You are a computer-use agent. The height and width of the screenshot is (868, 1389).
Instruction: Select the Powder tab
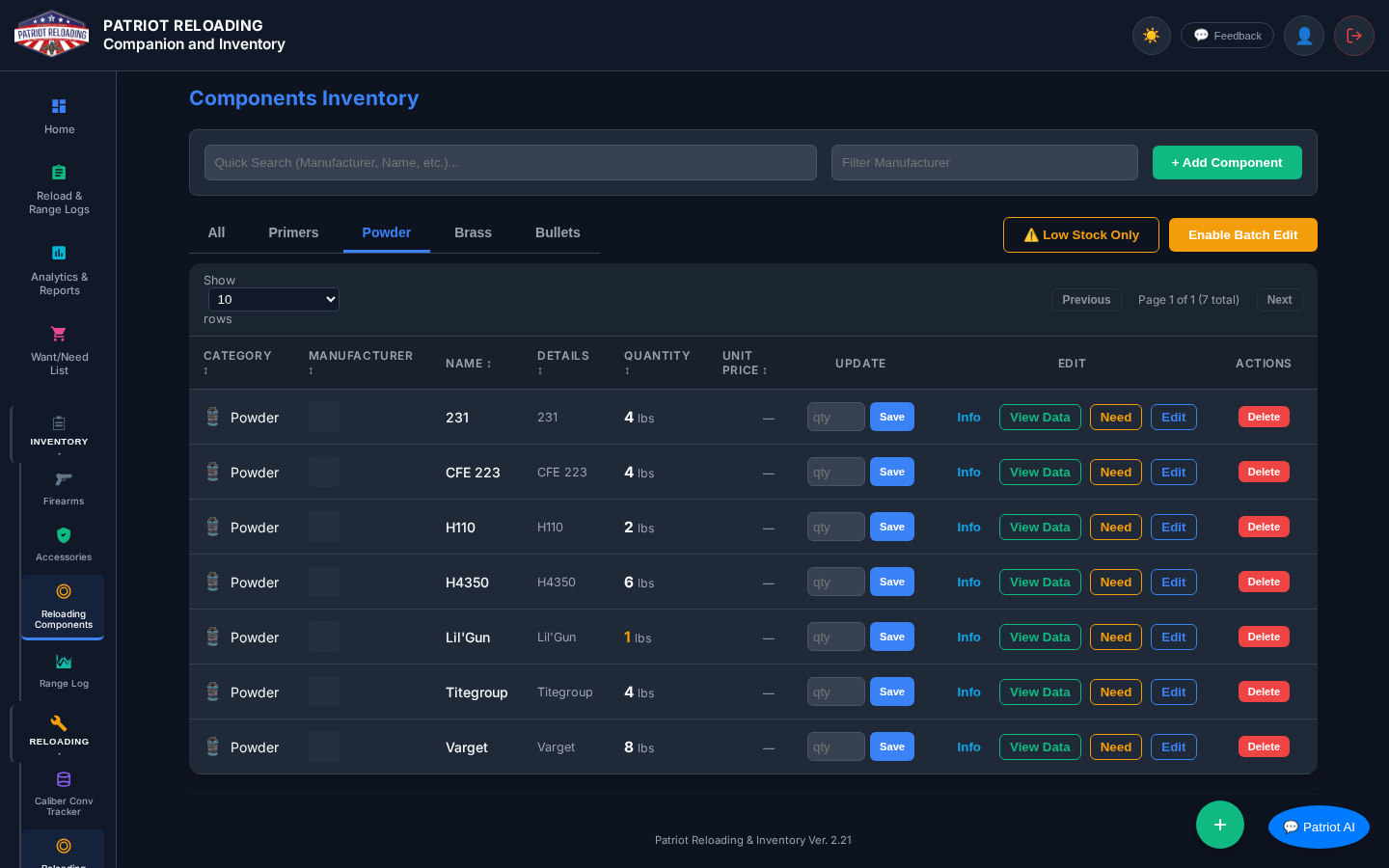387,232
